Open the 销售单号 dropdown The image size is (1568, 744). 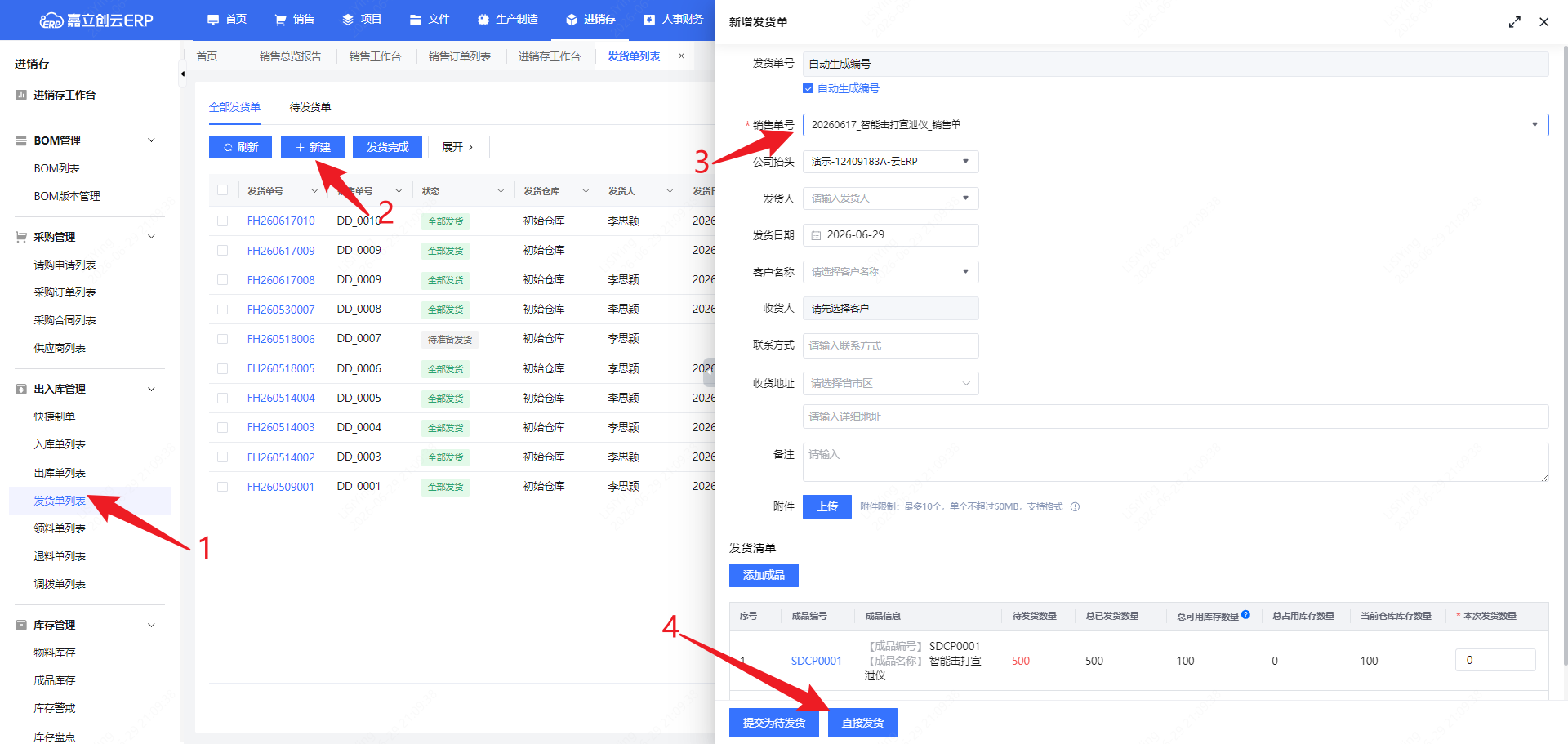point(1175,125)
